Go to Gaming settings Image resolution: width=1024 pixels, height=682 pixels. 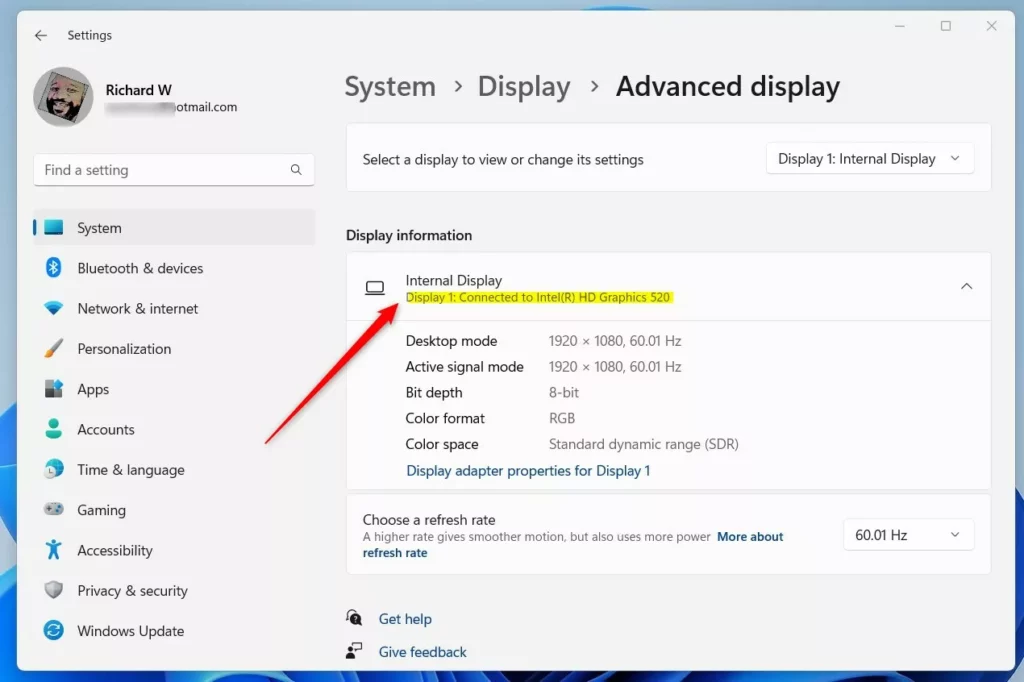click(174, 510)
